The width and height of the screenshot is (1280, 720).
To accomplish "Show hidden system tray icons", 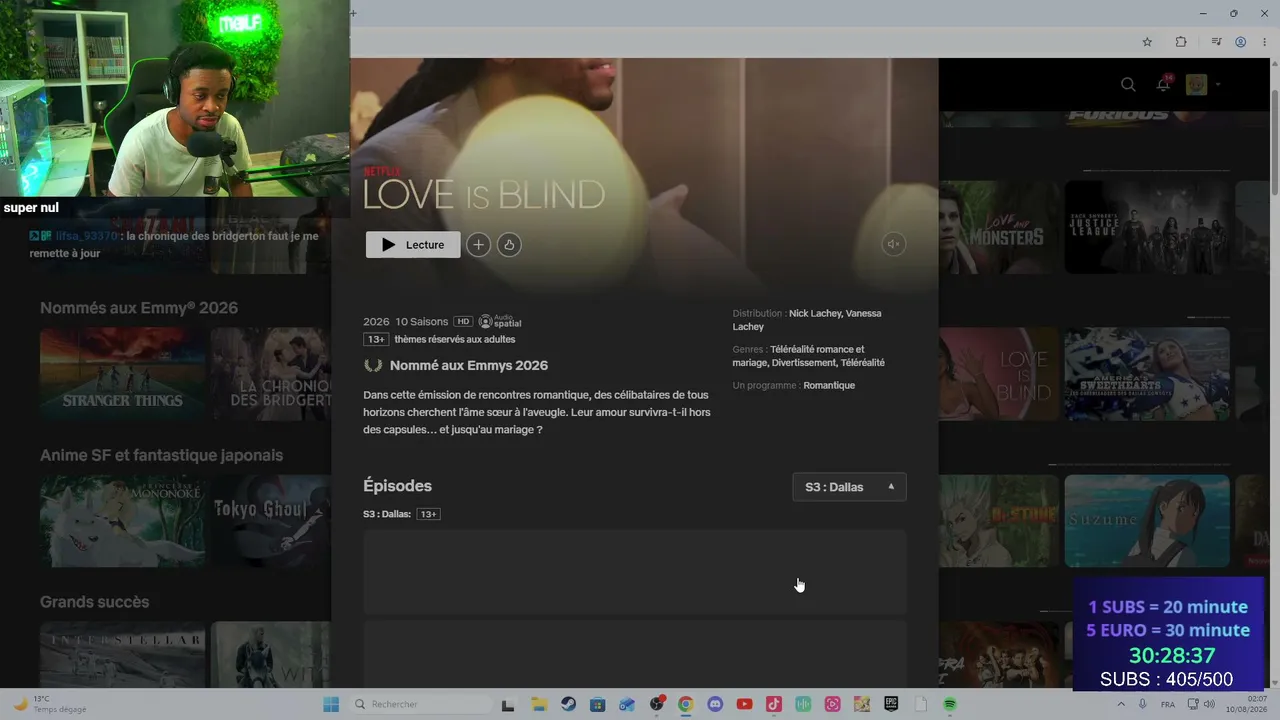I will 1121,704.
